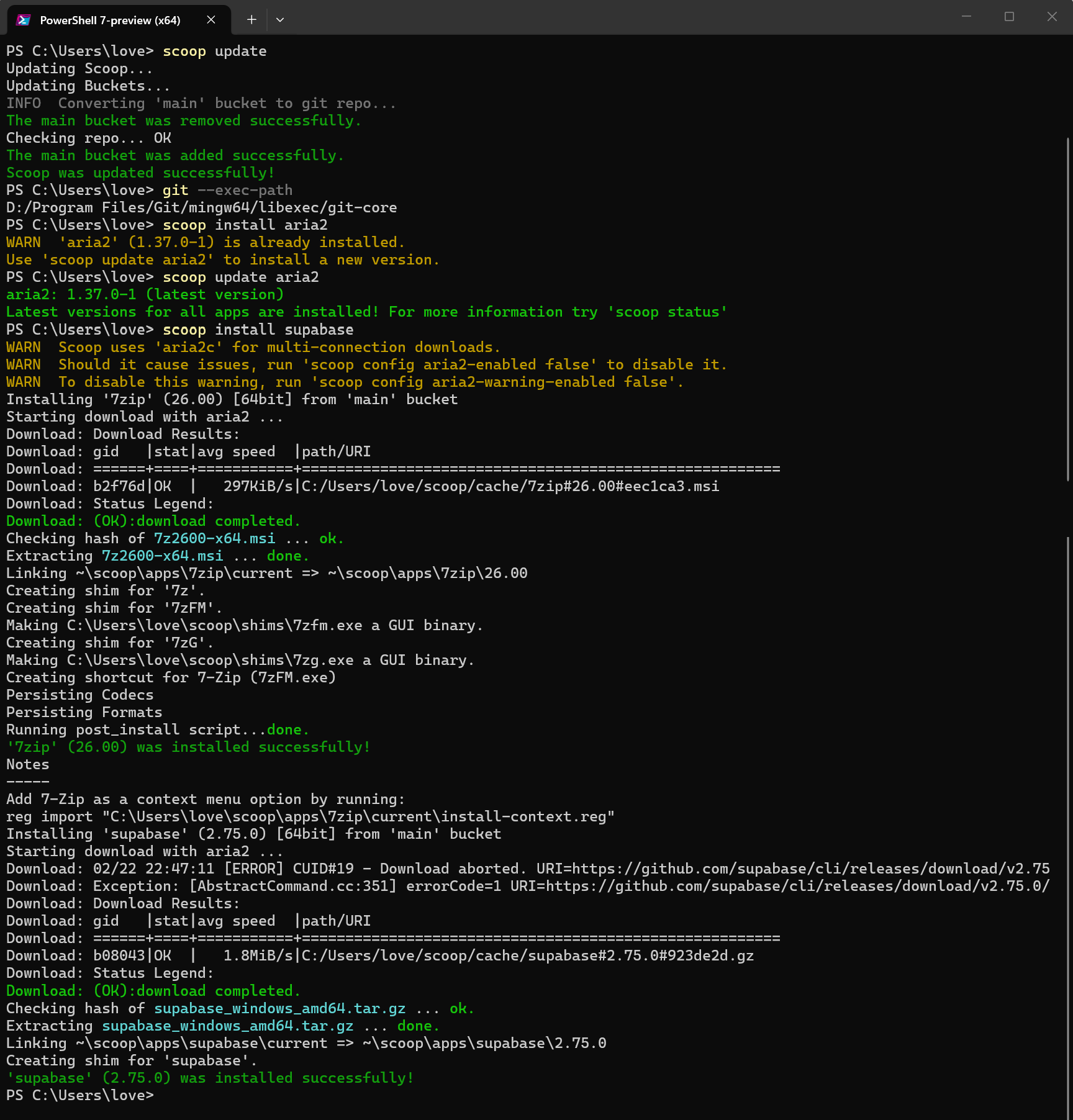Image resolution: width=1073 pixels, height=1120 pixels.
Task: Click 'Persisting Codecs' line
Action: coord(80,695)
